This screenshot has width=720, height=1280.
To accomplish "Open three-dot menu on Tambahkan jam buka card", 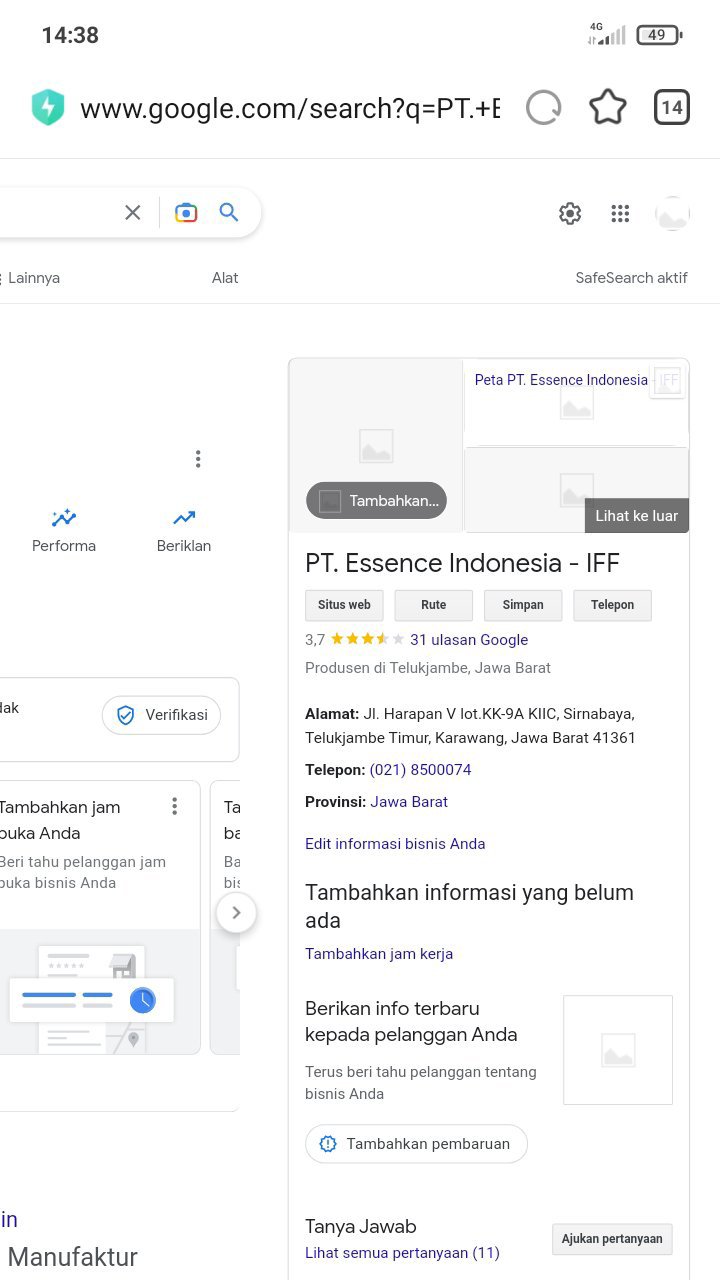I will pyautogui.click(x=175, y=806).
